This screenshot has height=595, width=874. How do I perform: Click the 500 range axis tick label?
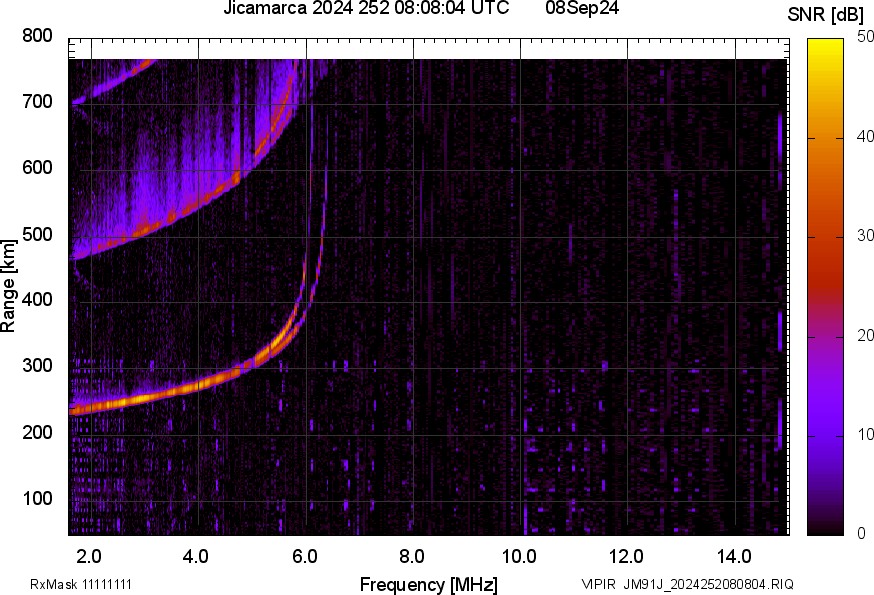[37, 235]
